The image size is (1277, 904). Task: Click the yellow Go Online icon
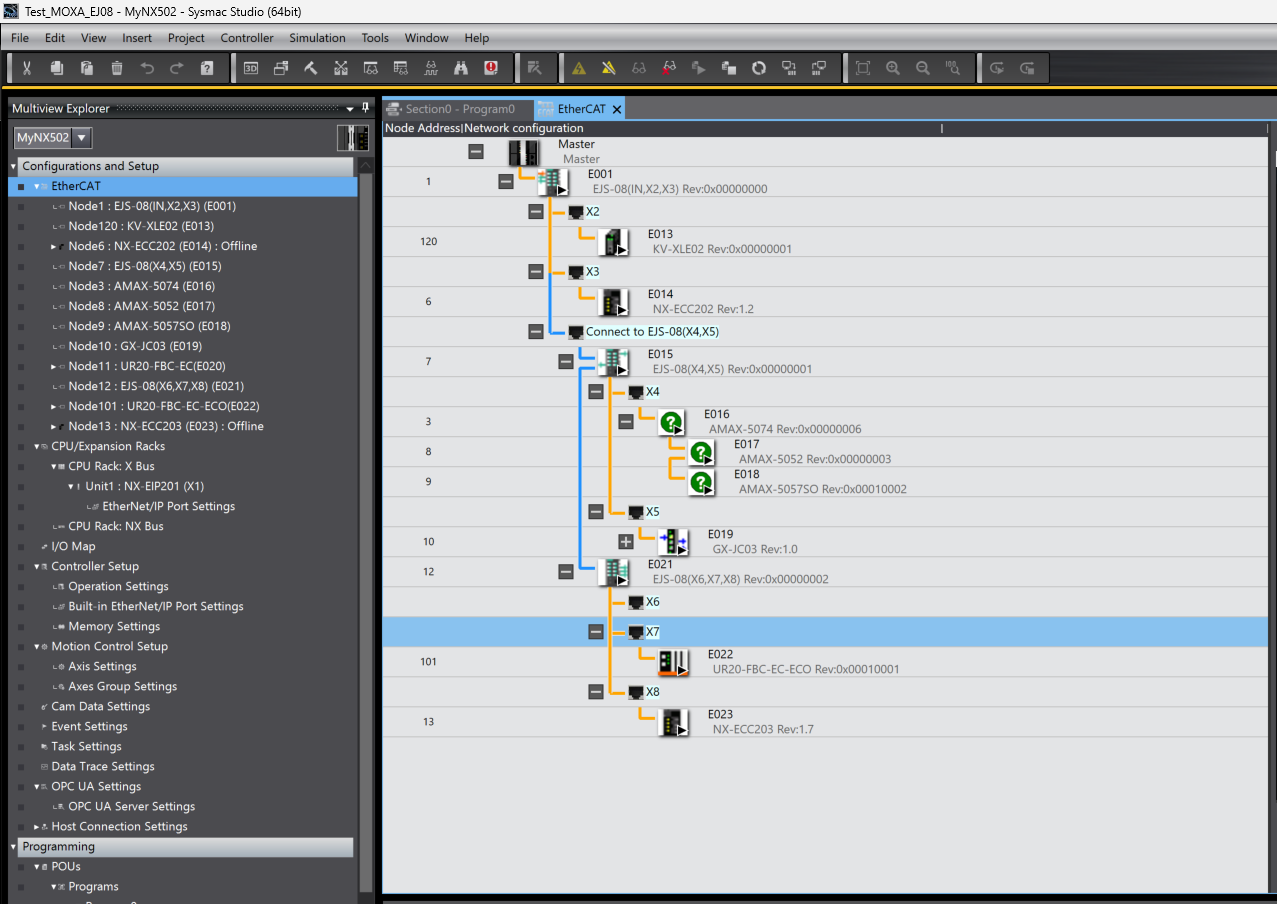pos(579,68)
